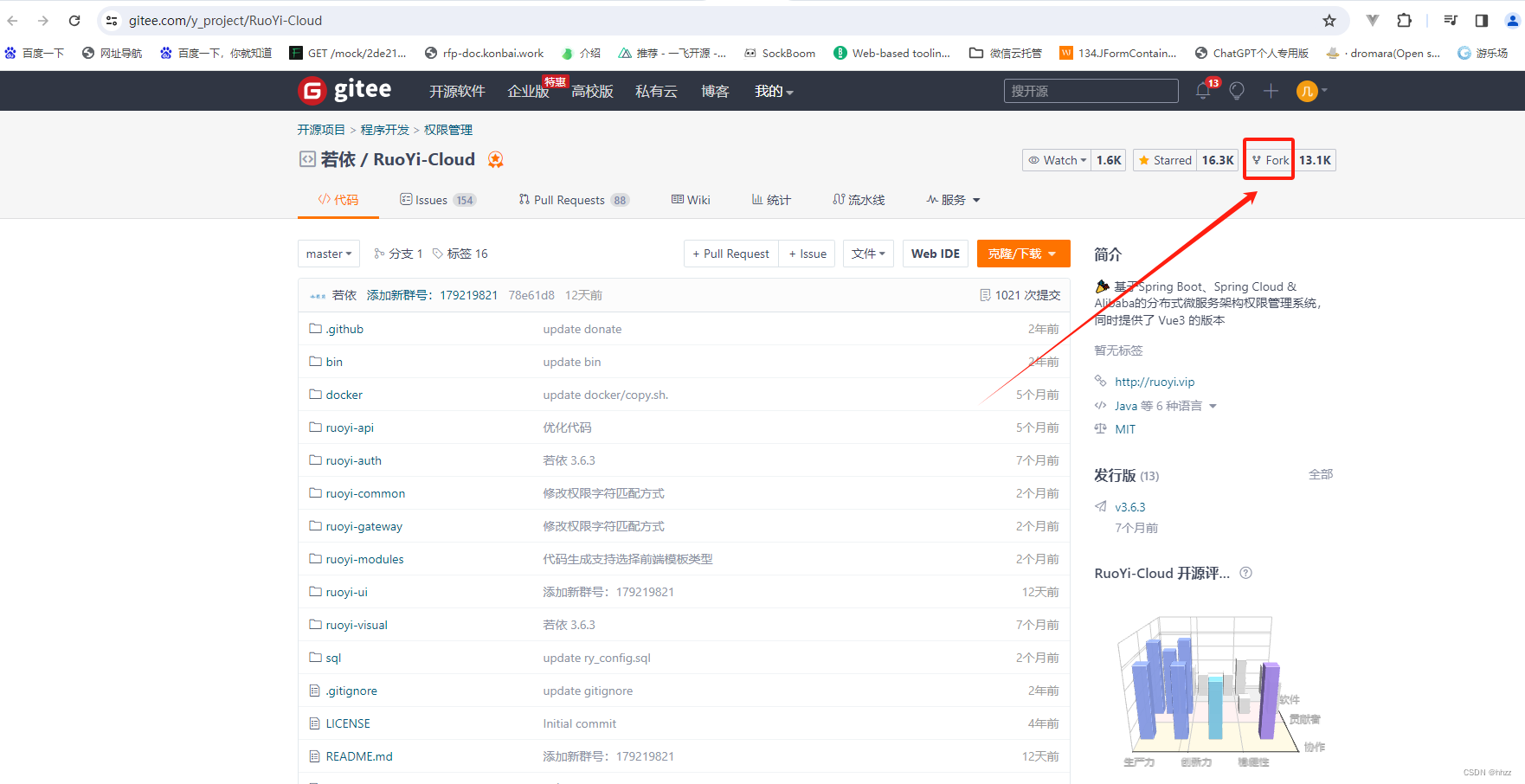Viewport: 1525px width, 784px height.
Task: Go back in browser history
Action: coord(13,21)
